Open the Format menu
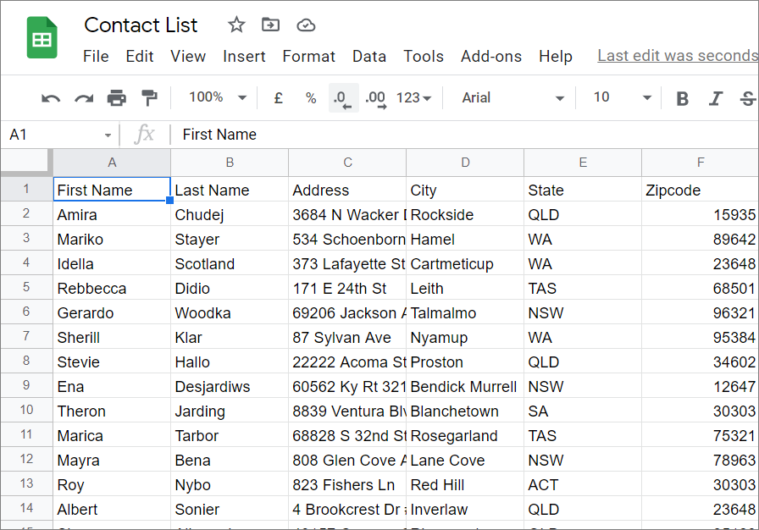 (x=309, y=56)
